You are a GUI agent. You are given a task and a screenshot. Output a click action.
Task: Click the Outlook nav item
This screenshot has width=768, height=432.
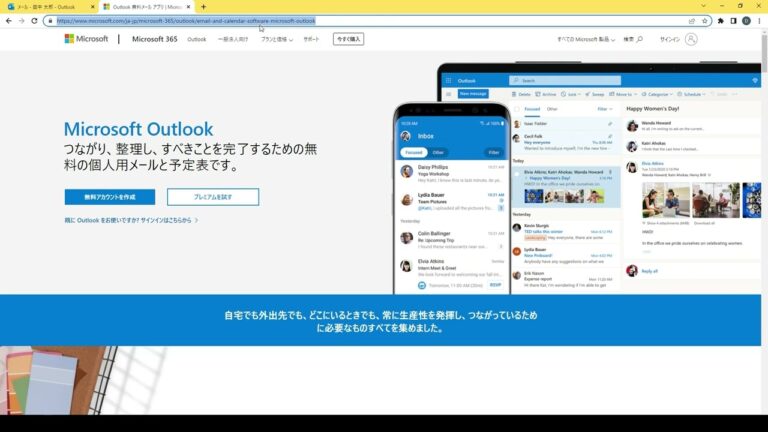click(196, 39)
